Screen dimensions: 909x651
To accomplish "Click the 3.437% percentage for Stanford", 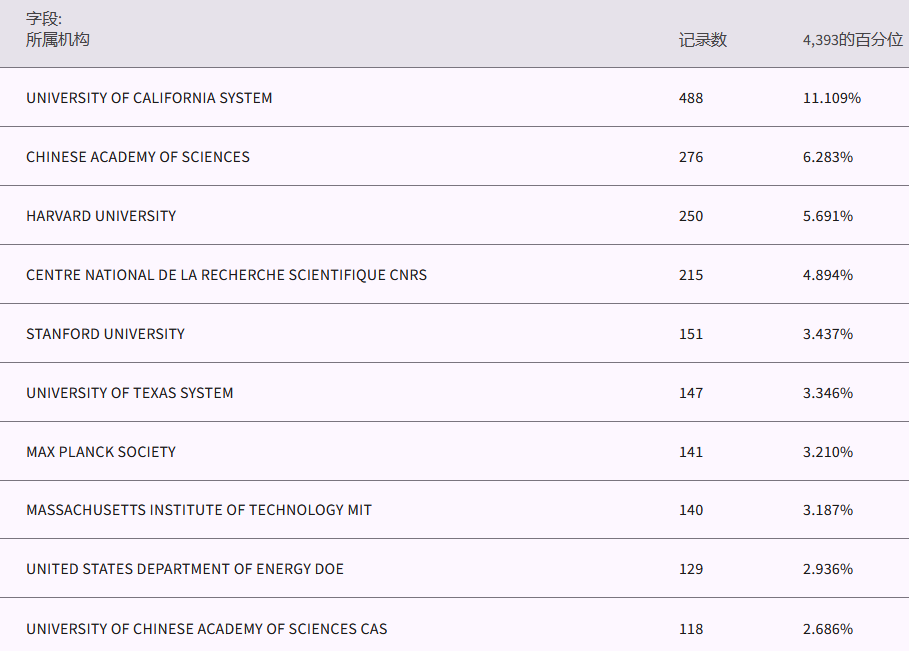I will click(x=827, y=334).
